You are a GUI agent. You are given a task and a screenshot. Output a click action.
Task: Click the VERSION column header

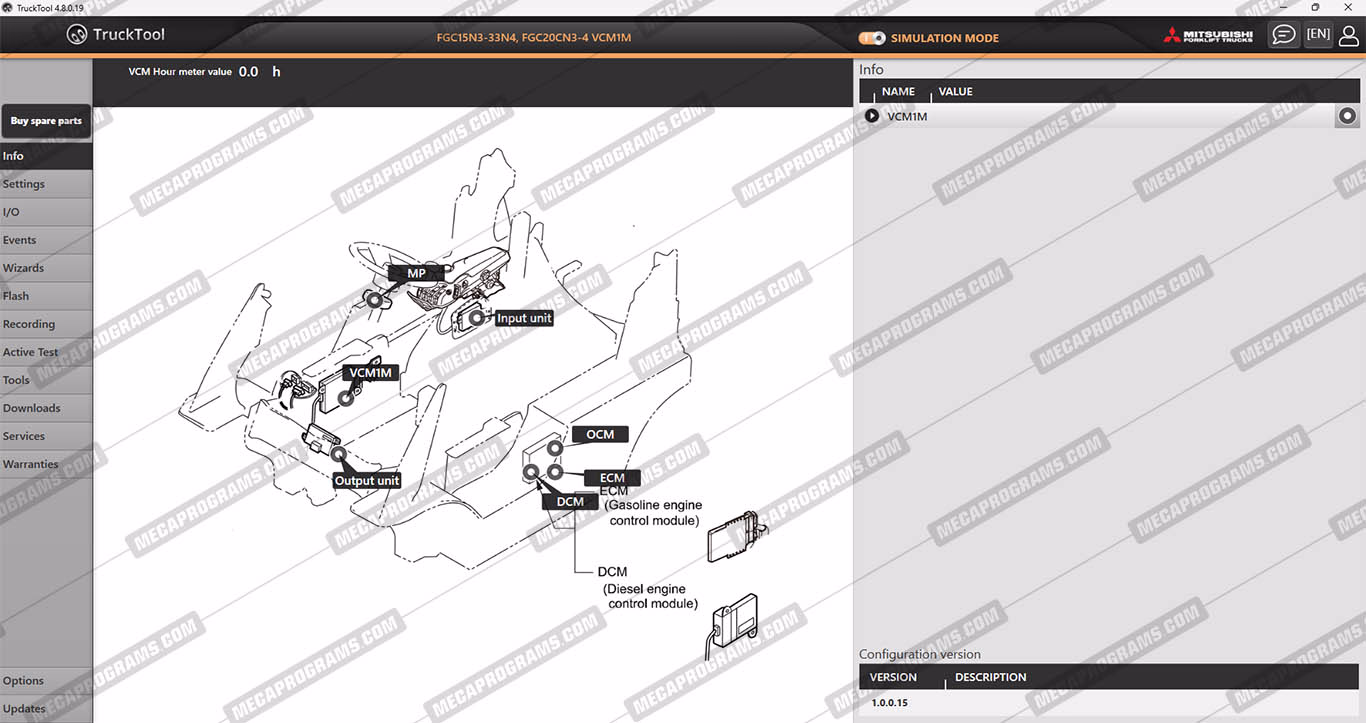893,677
